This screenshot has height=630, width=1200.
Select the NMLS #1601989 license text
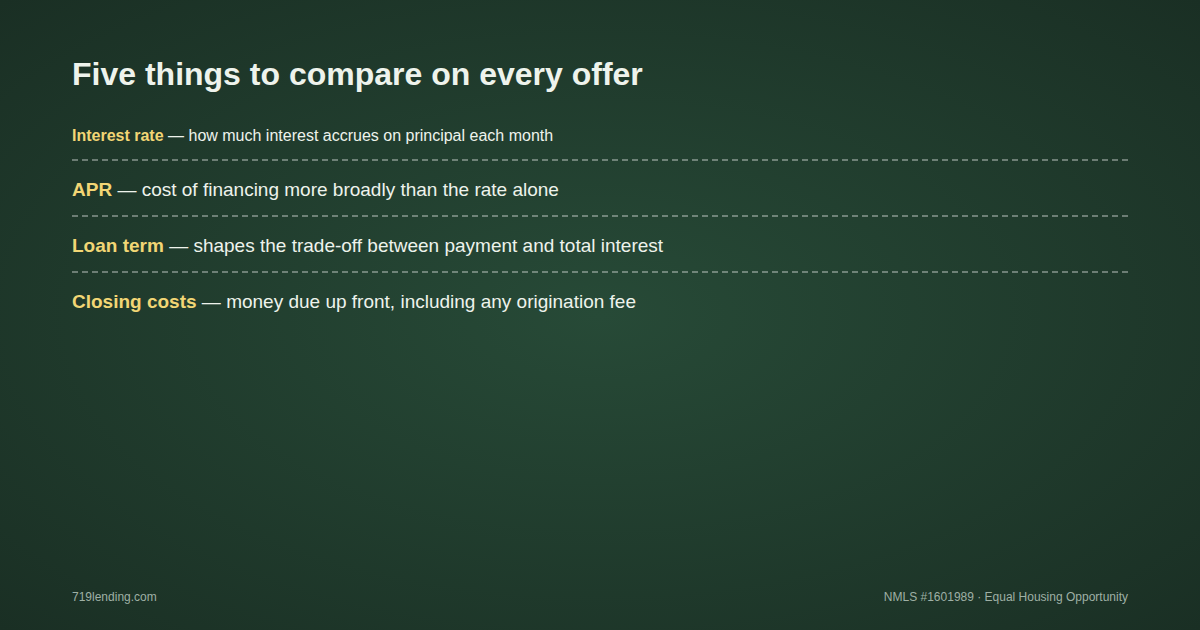928,597
